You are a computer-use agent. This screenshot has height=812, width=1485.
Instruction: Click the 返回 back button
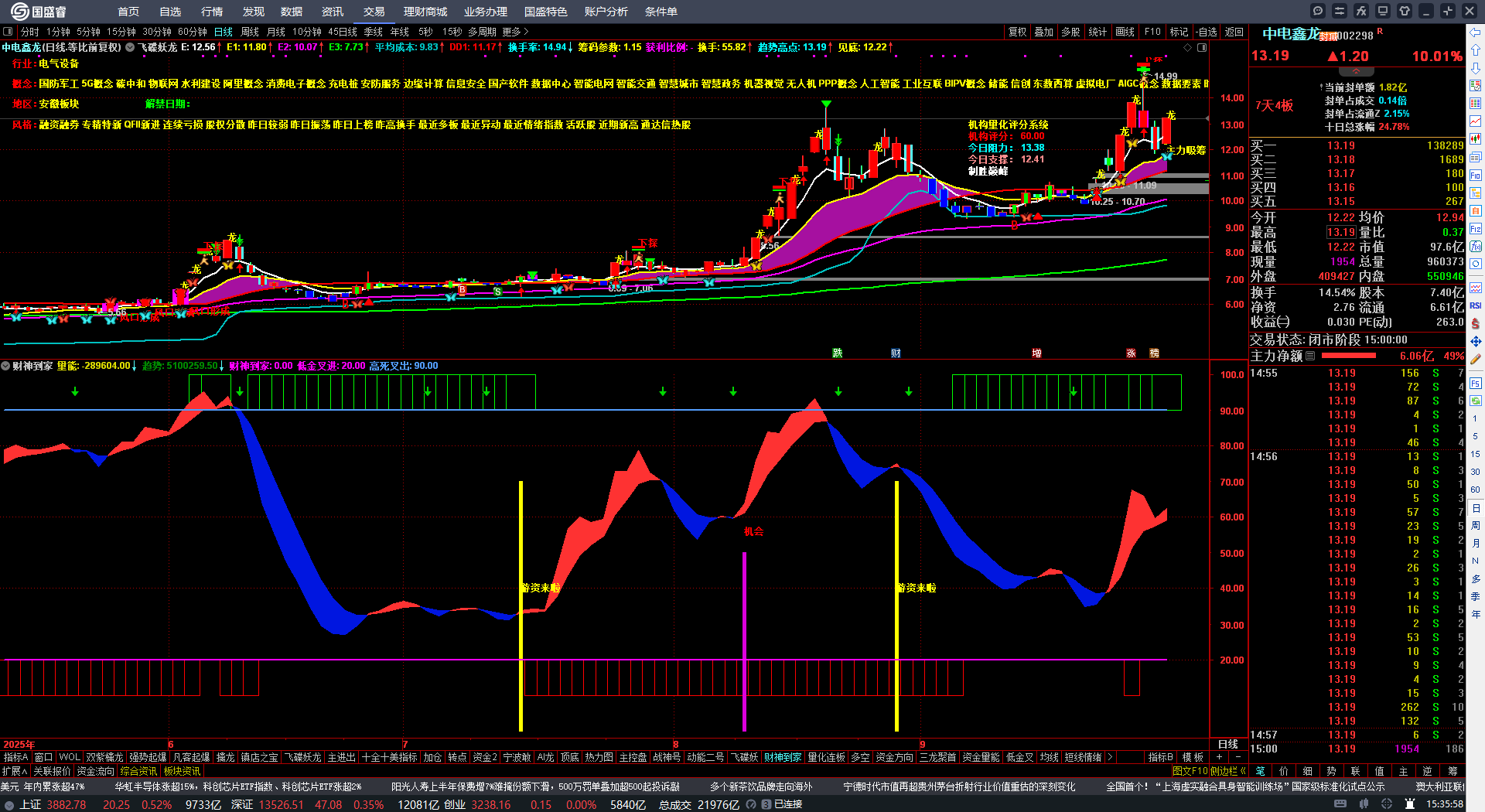click(x=1234, y=32)
